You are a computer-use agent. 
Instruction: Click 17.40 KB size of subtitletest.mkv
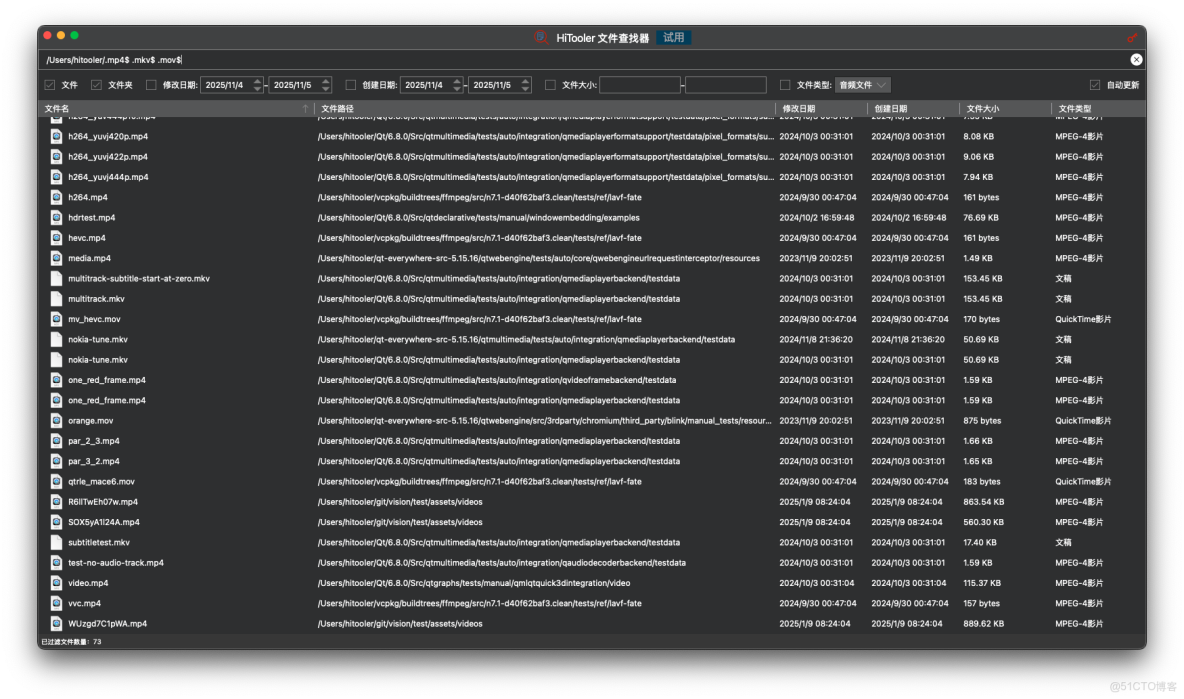[979, 543]
